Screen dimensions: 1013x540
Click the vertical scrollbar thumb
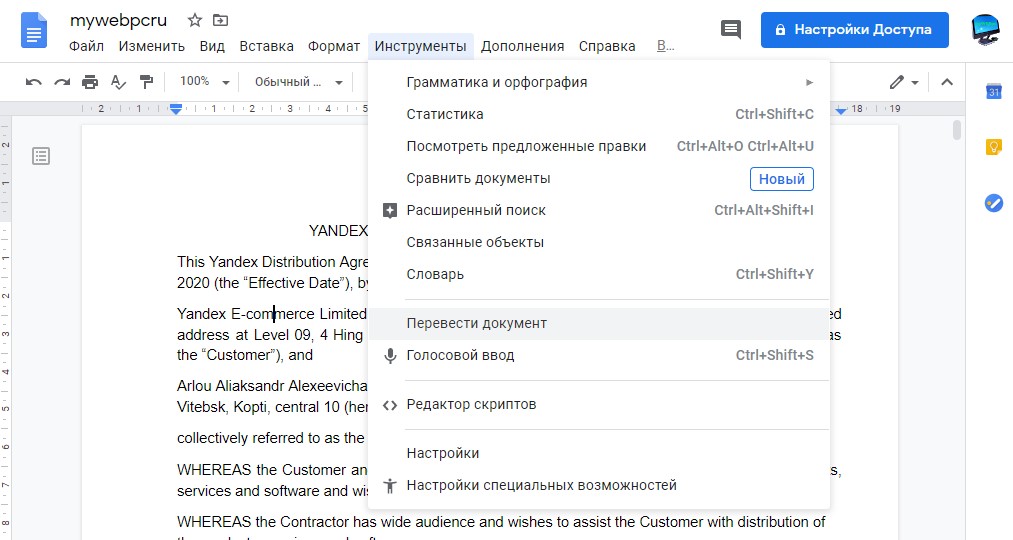pyautogui.click(x=957, y=129)
